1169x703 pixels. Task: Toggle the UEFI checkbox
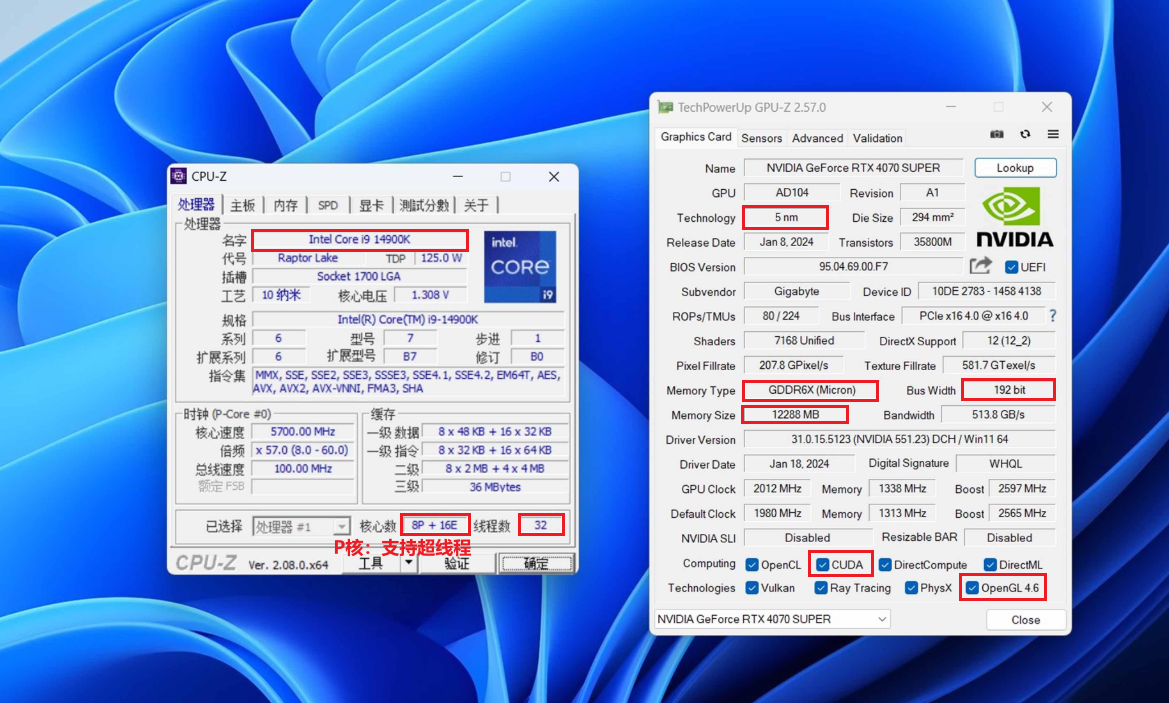click(x=1012, y=267)
